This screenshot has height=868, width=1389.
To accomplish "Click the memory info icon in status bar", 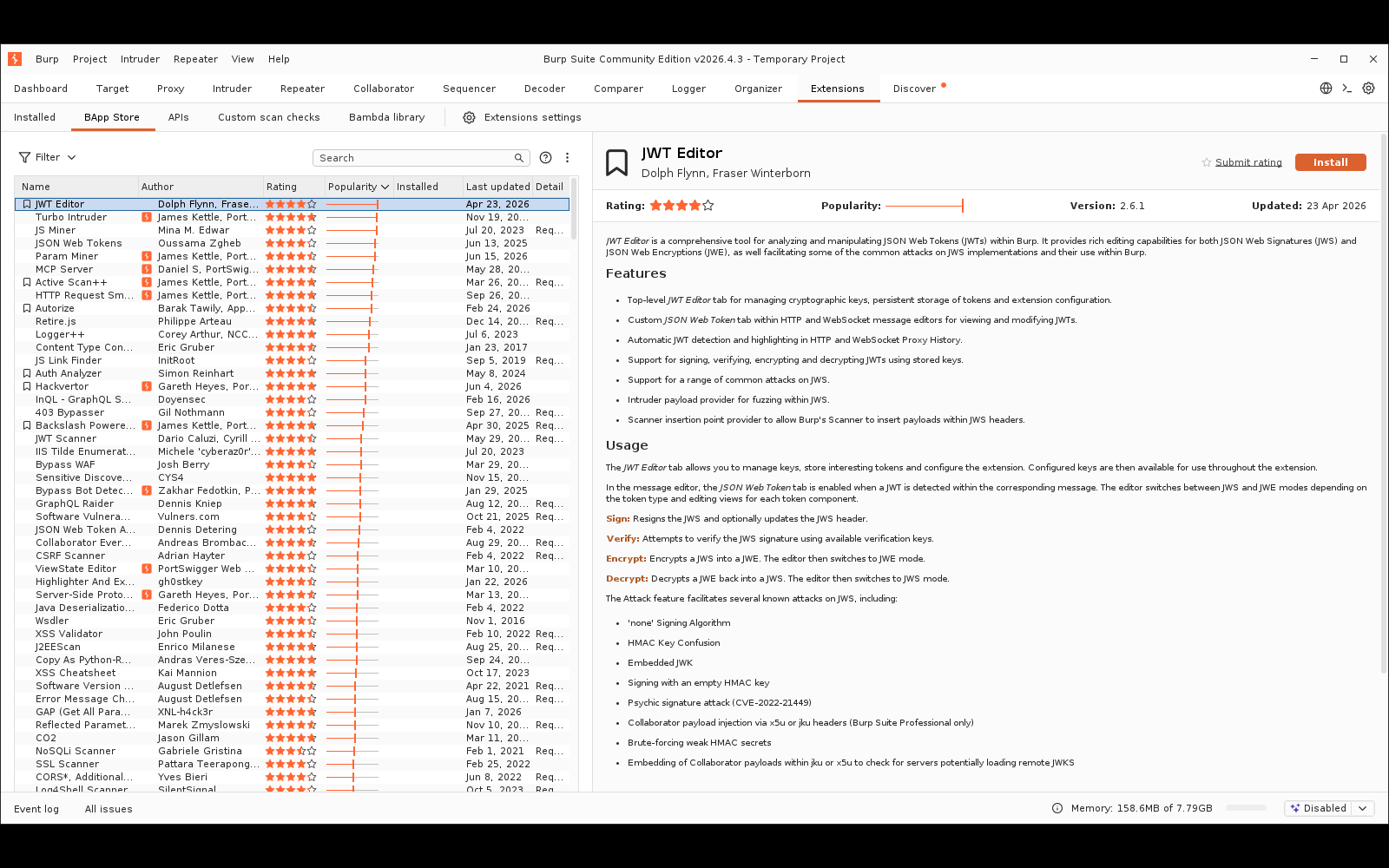I will pyautogui.click(x=1057, y=808).
